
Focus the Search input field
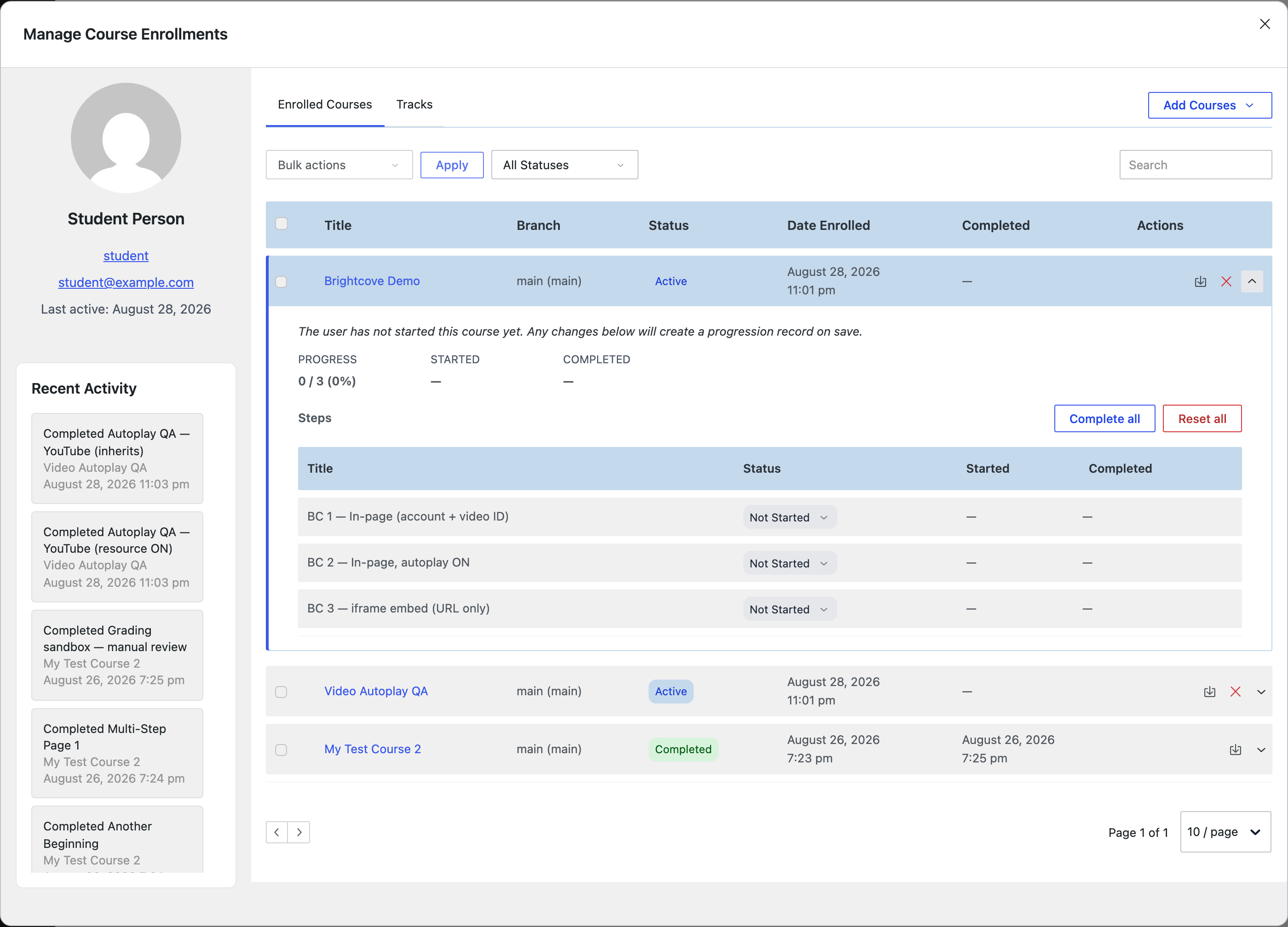click(x=1196, y=165)
